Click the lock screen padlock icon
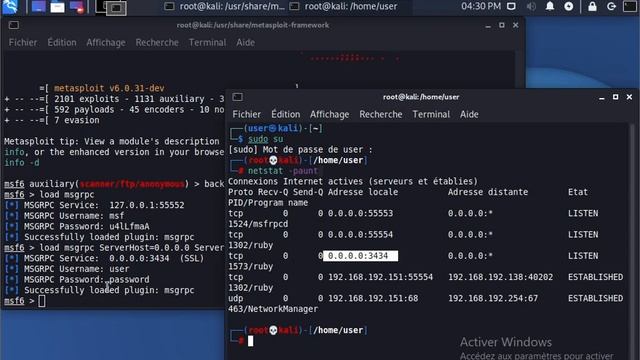This screenshot has height=360, width=640. pyautogui.click(x=592, y=6)
